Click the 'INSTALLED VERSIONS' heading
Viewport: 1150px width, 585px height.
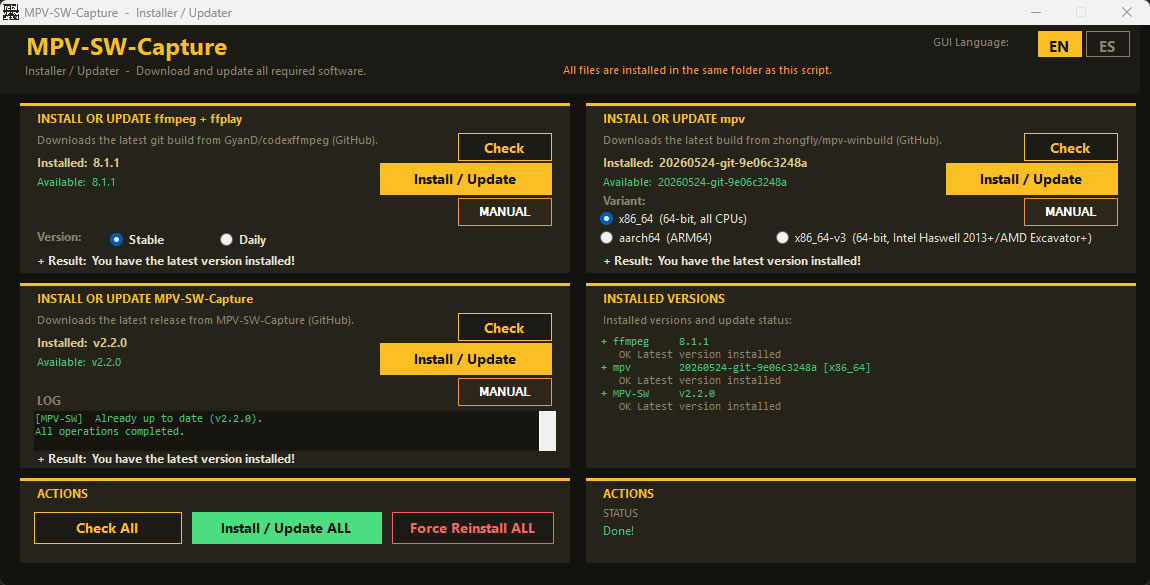tap(664, 299)
